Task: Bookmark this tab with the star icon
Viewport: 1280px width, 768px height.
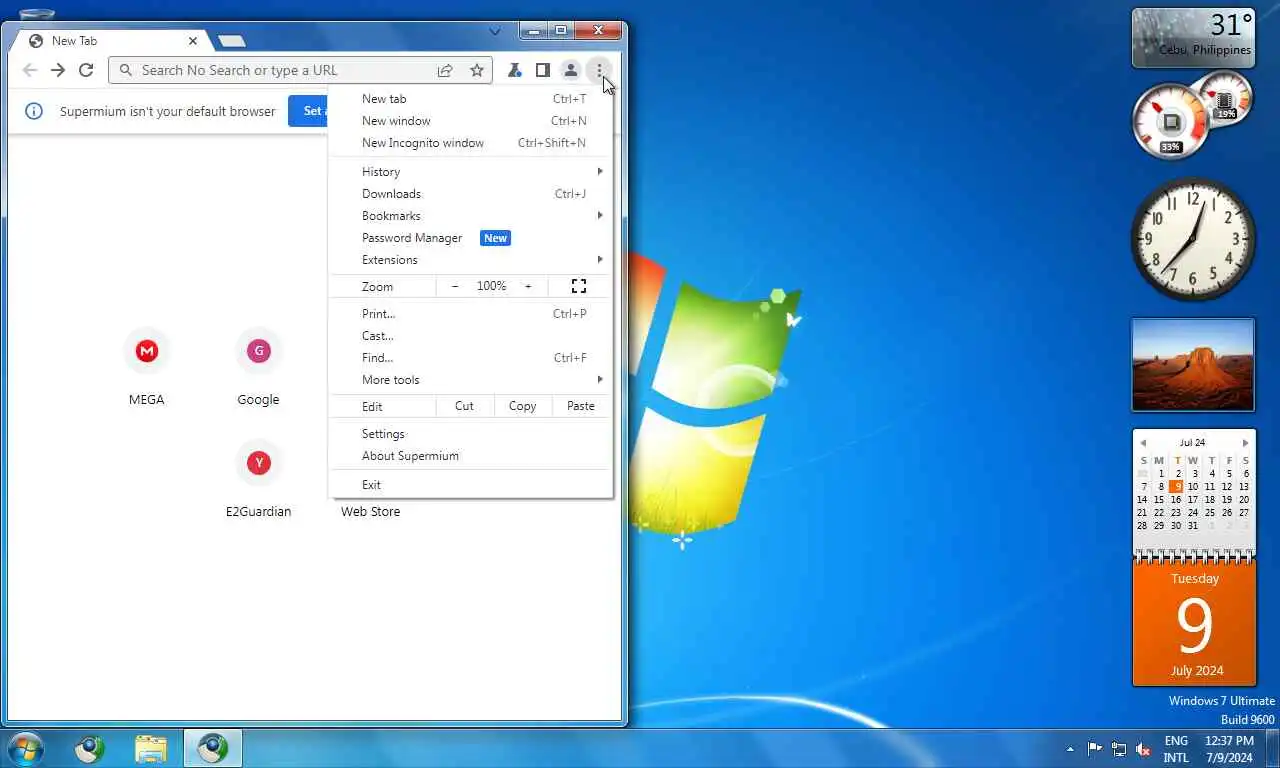Action: [477, 70]
